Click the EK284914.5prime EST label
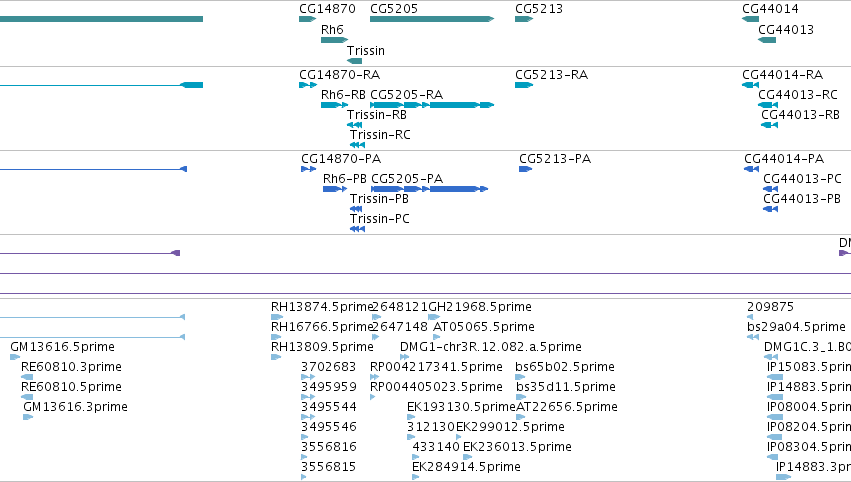 click(x=466, y=466)
